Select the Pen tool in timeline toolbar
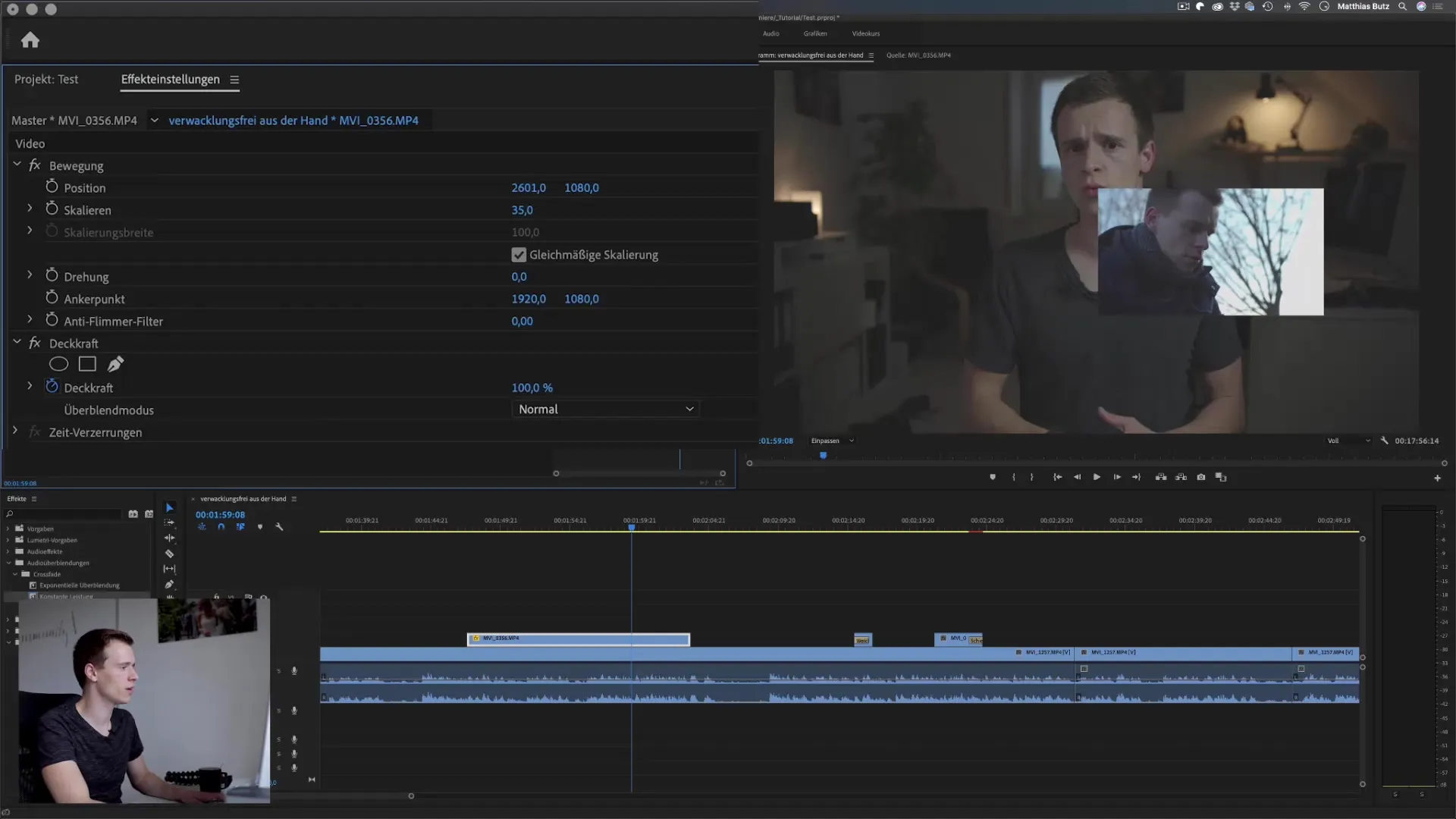The height and width of the screenshot is (819, 1456). point(170,584)
